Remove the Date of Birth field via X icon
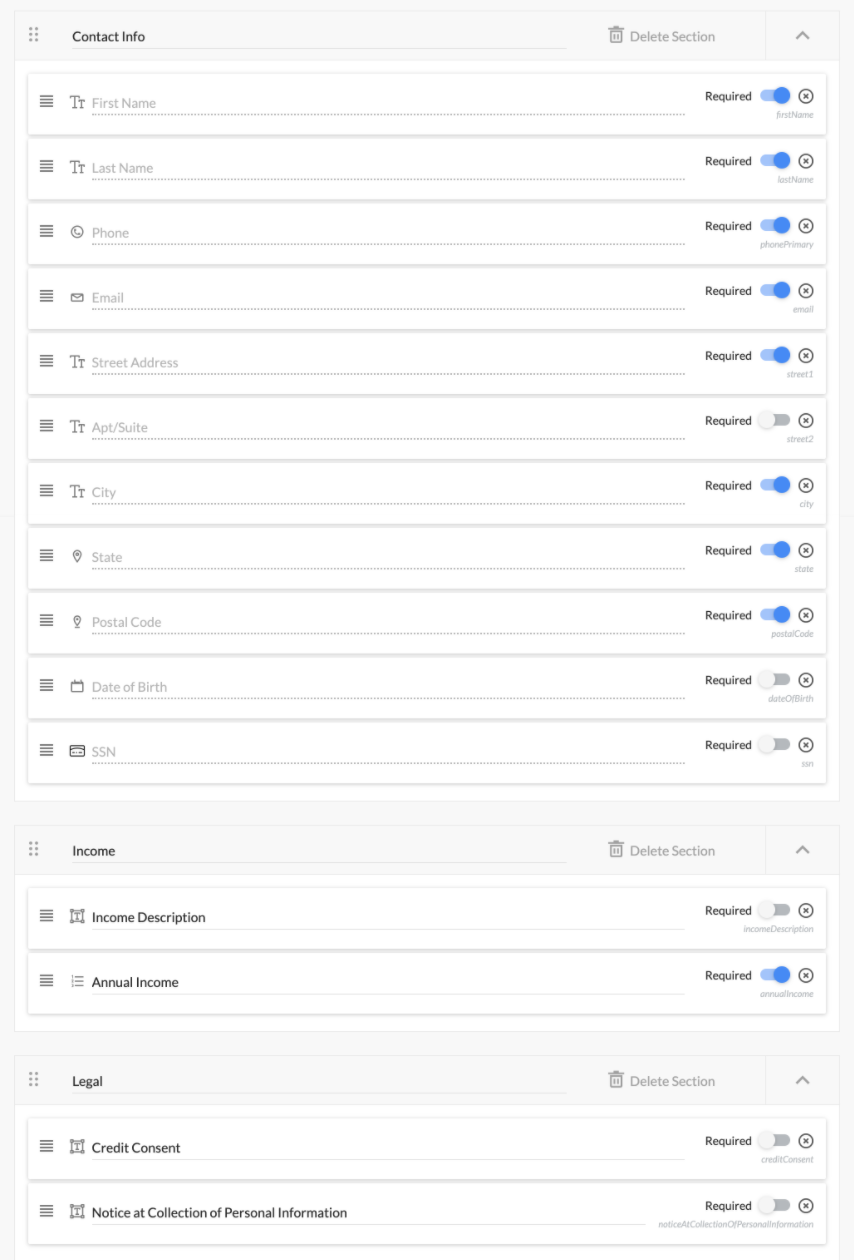 pyautogui.click(x=806, y=680)
